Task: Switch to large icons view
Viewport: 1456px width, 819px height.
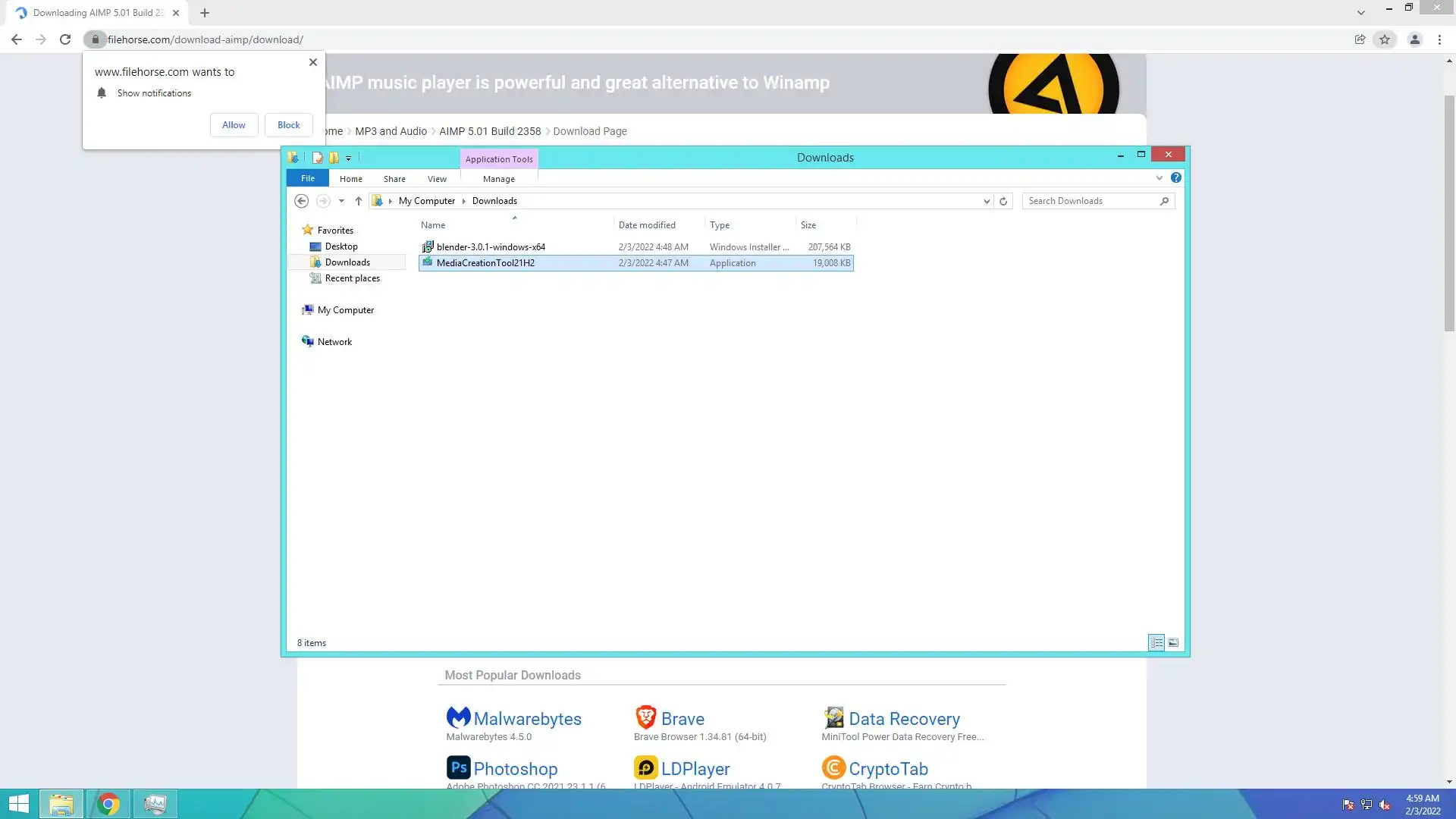Action: click(x=1173, y=643)
